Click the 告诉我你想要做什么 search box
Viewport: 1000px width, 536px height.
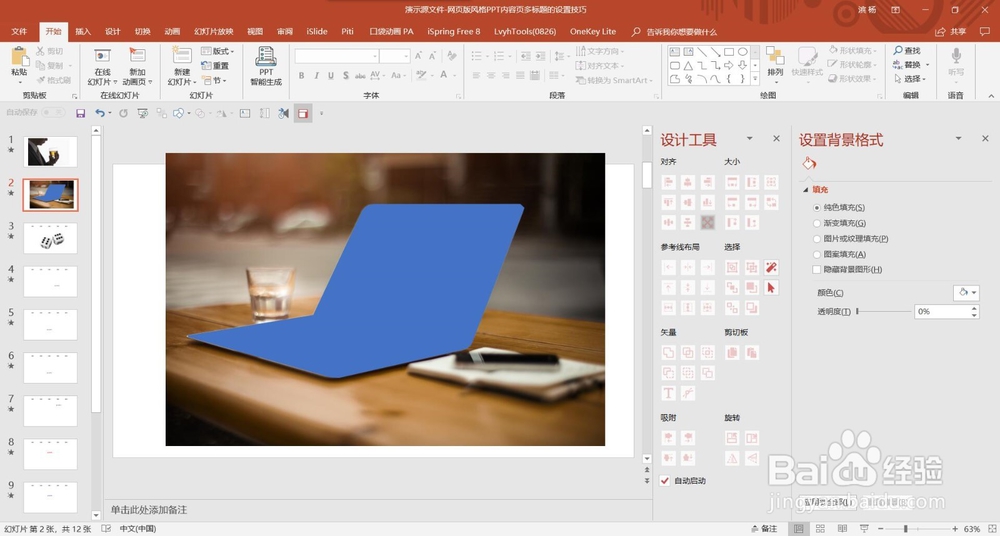[674, 31]
